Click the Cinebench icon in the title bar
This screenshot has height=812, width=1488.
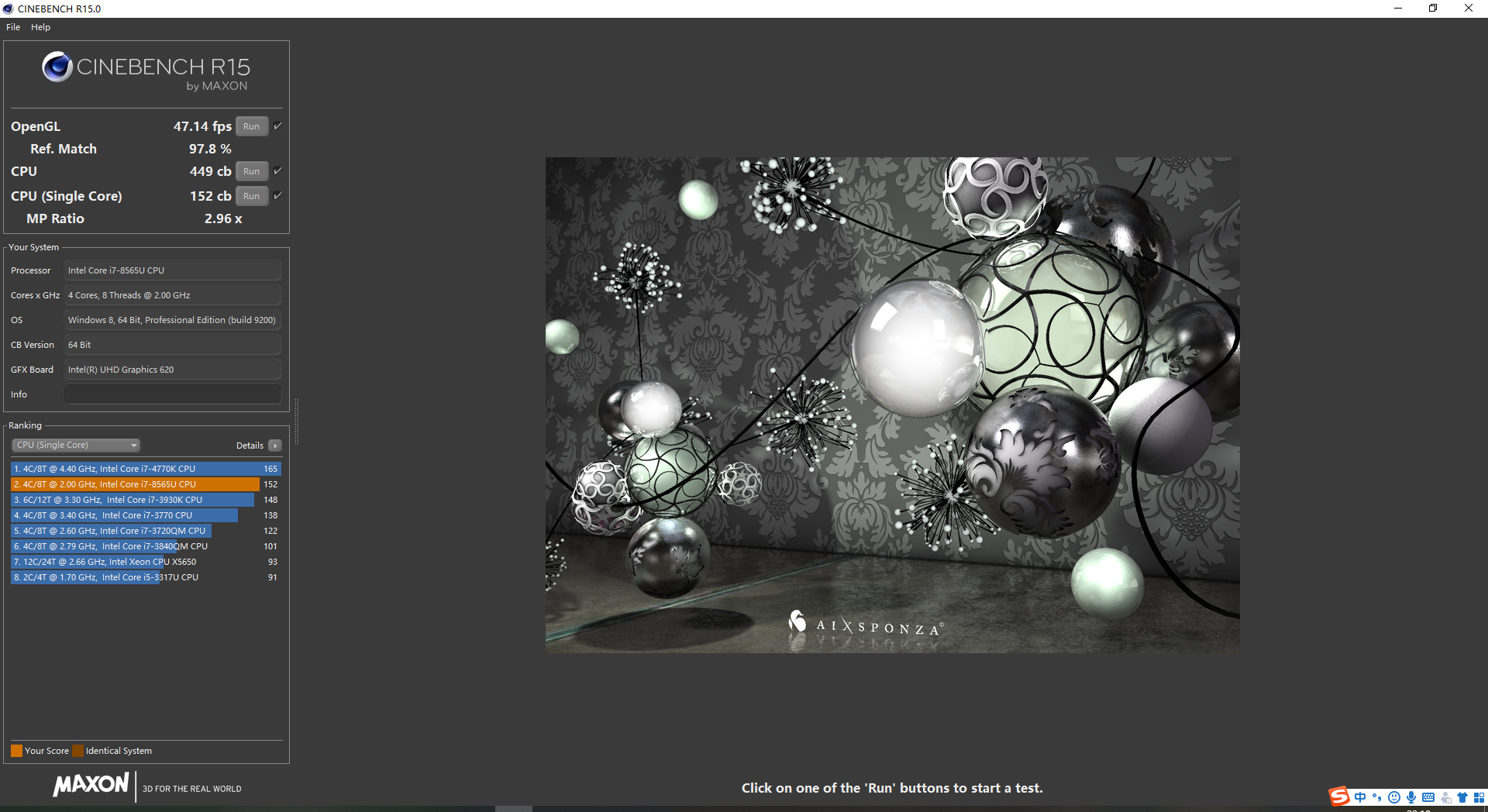click(x=8, y=9)
